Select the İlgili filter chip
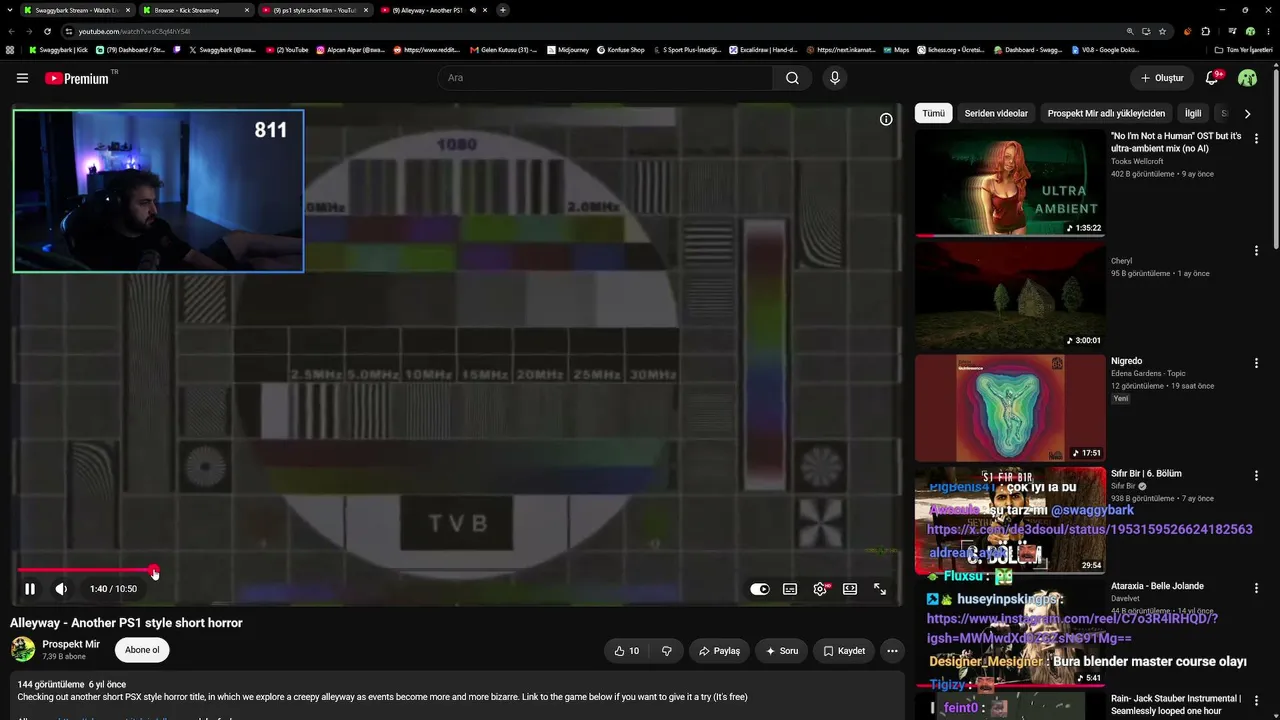 click(x=1193, y=114)
